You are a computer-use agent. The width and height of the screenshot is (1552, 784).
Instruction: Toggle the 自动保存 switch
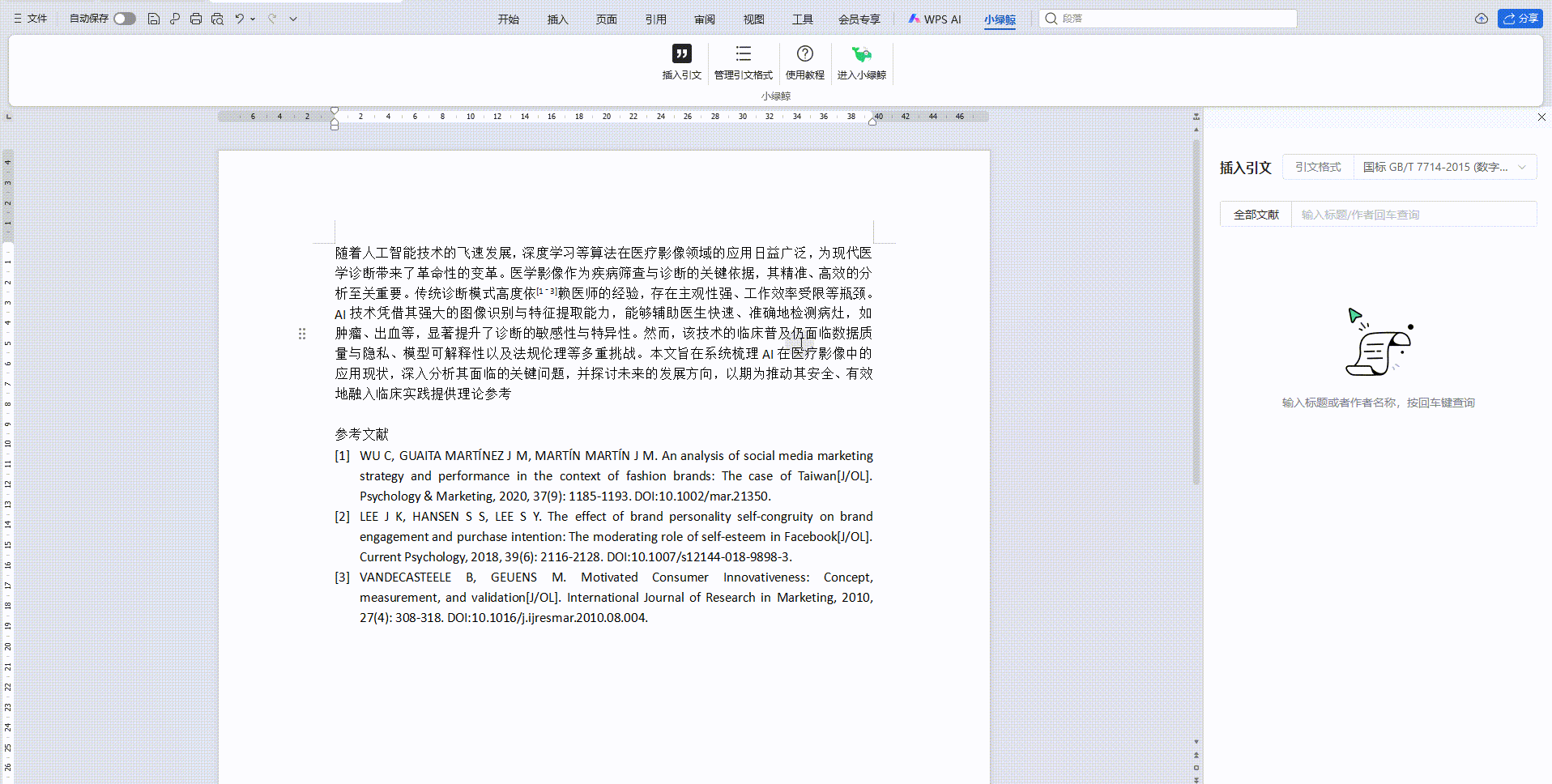124,19
